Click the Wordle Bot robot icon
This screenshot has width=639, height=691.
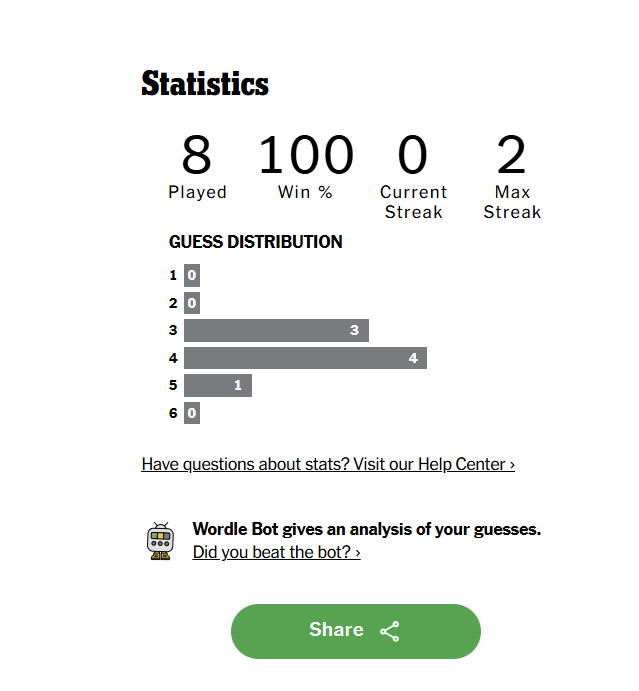coord(160,541)
